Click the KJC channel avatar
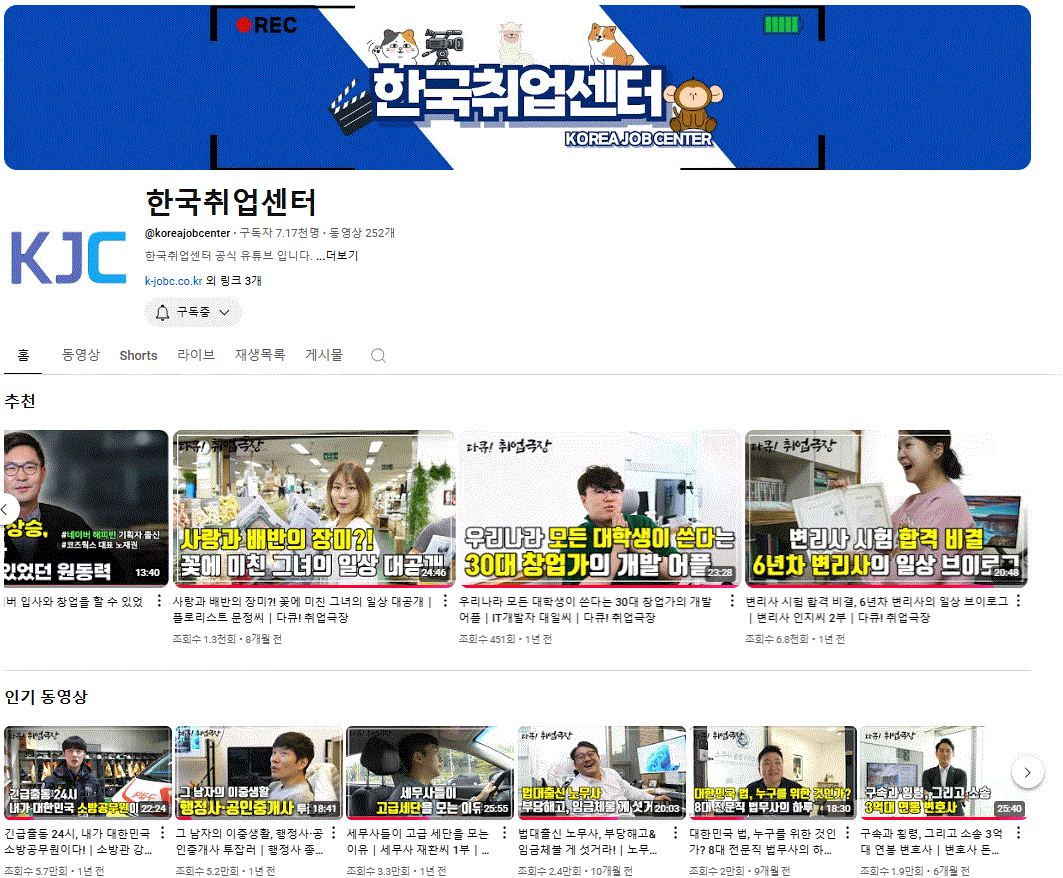The height and width of the screenshot is (878, 1063). [68, 258]
